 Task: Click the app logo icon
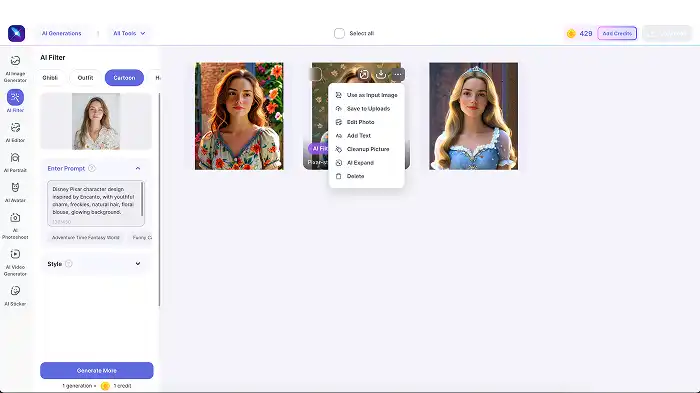(16, 33)
